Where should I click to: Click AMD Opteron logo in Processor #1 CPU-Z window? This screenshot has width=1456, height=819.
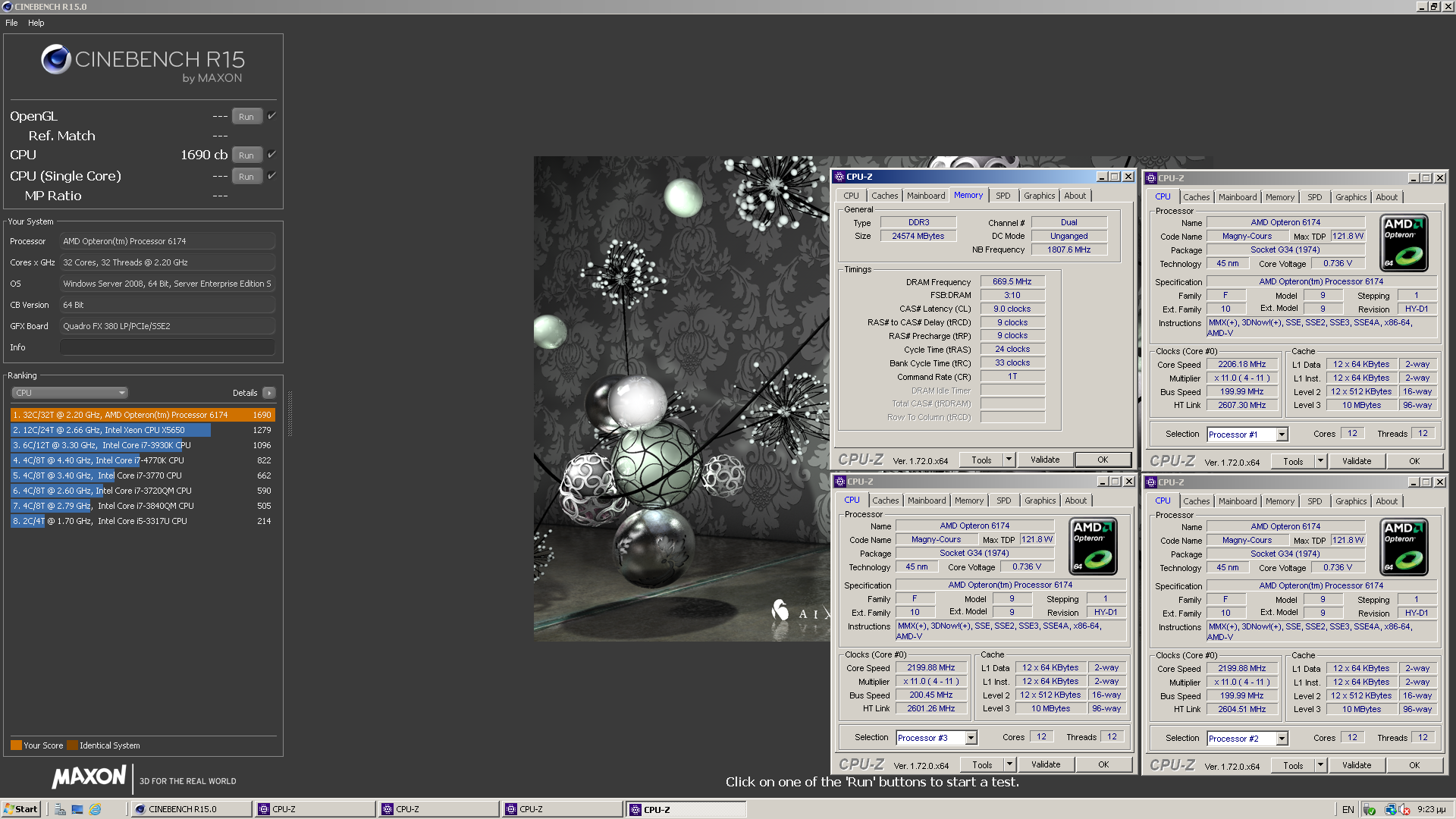(1404, 243)
